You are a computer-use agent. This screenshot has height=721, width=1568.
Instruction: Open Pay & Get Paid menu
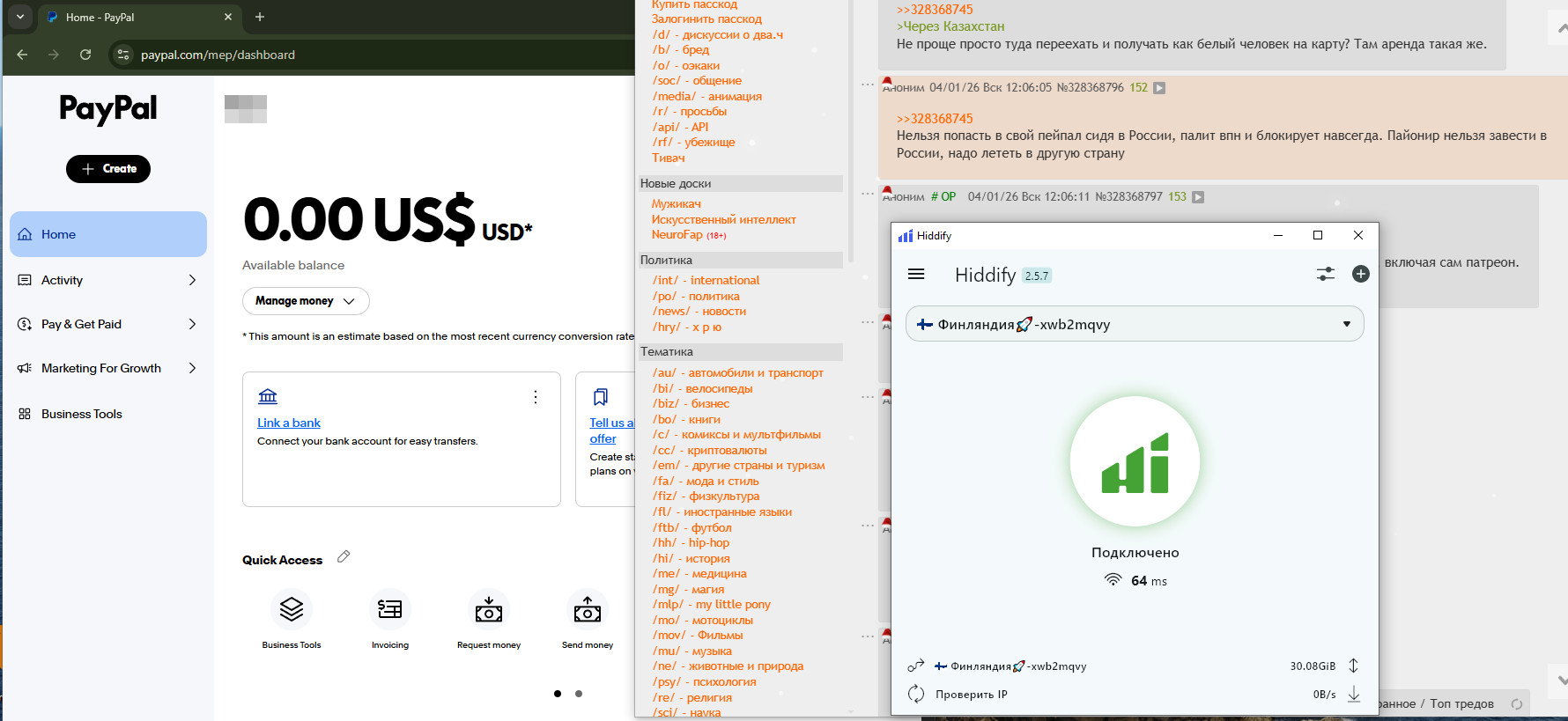tap(108, 324)
